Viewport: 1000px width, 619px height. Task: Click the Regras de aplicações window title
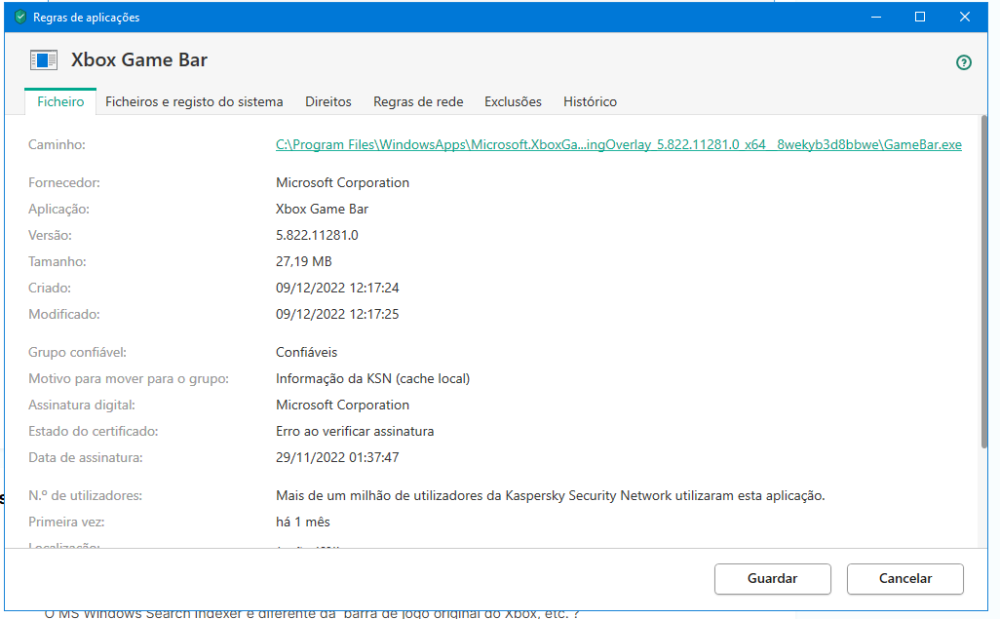coord(86,17)
